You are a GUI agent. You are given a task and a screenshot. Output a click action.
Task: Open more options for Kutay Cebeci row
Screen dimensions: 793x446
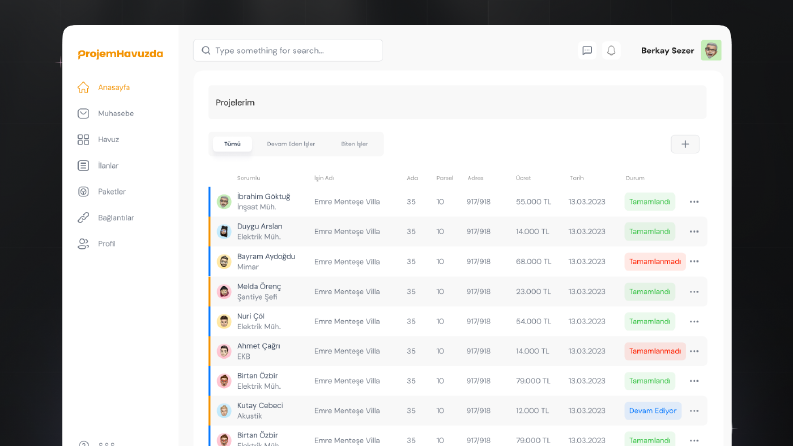(694, 411)
